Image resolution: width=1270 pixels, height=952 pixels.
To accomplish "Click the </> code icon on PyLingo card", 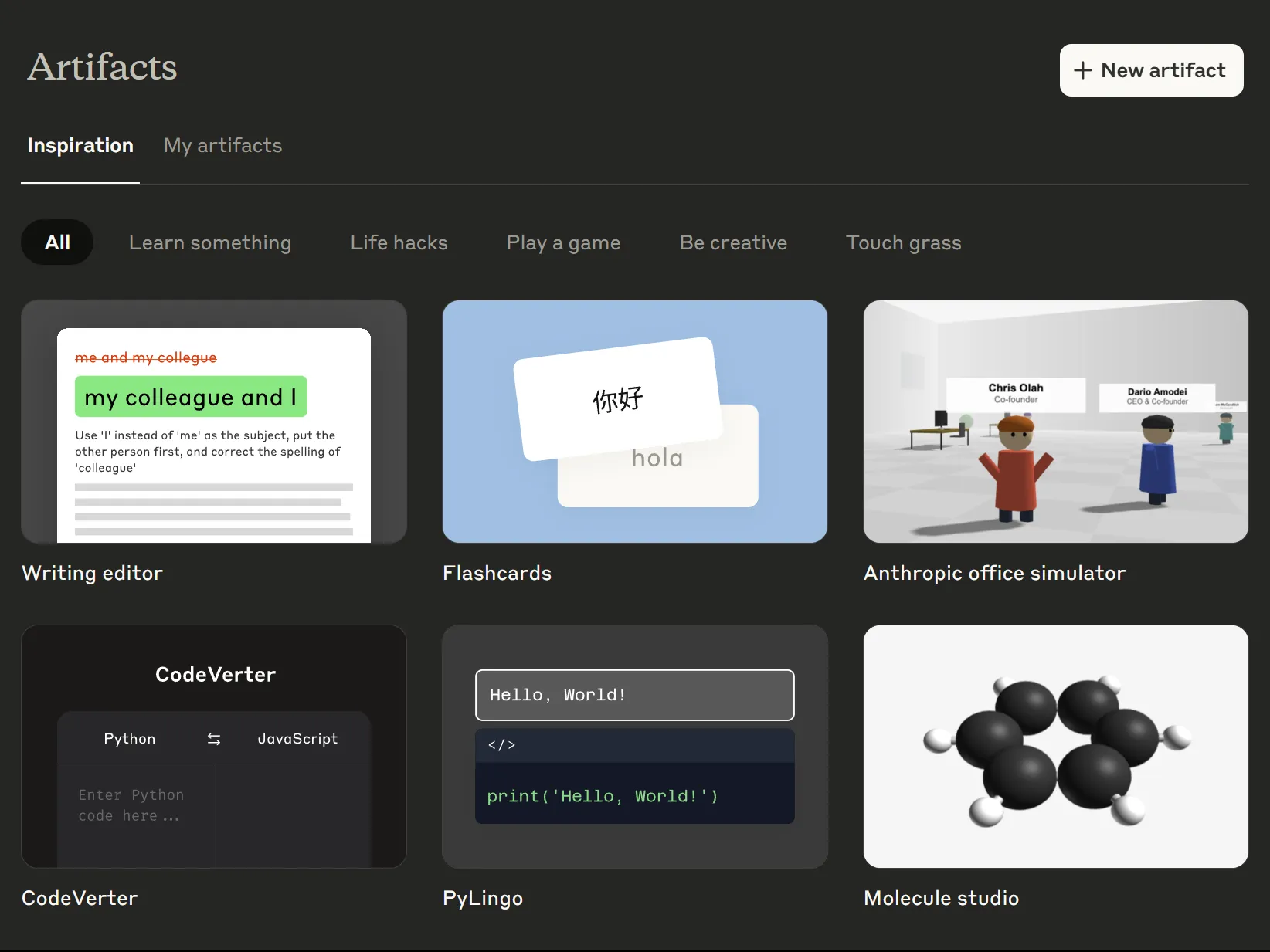I will pyautogui.click(x=501, y=745).
